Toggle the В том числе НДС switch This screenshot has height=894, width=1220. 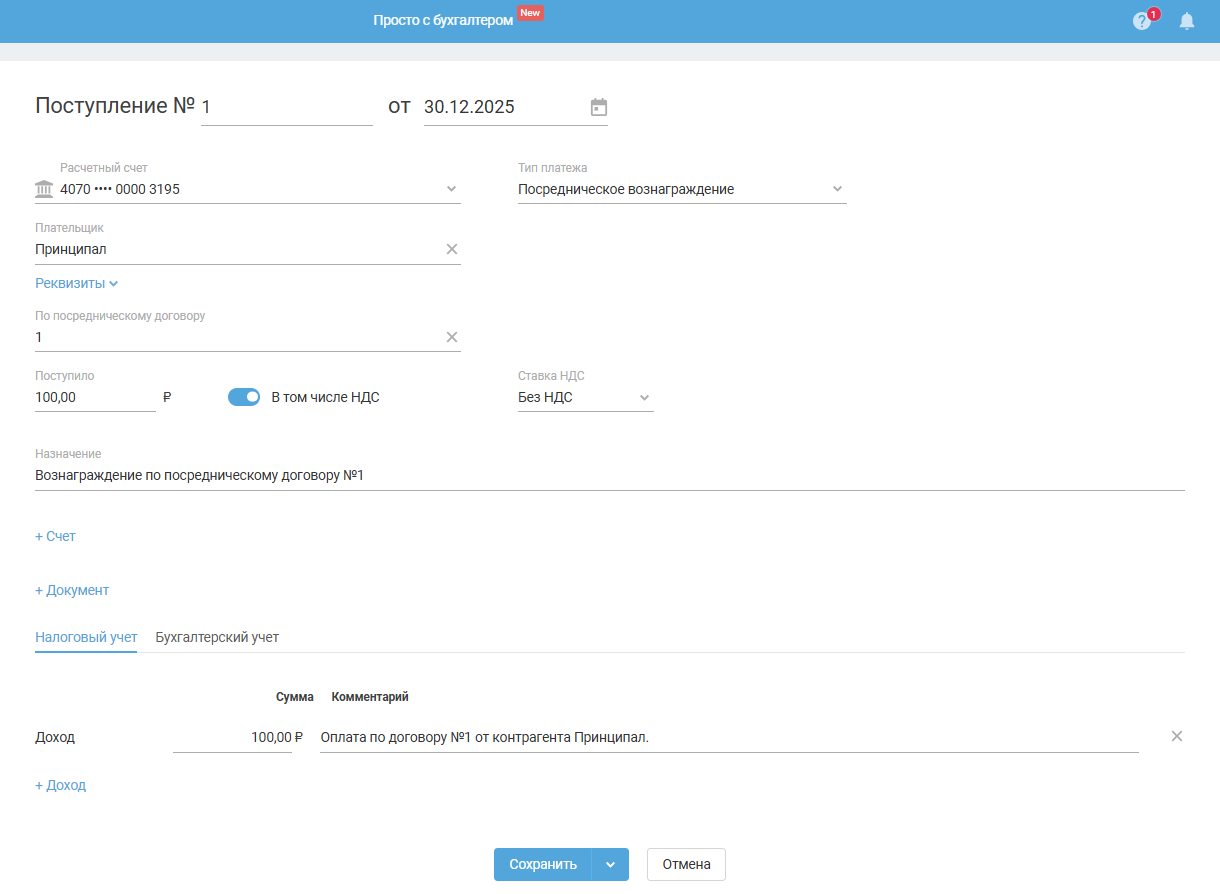244,397
